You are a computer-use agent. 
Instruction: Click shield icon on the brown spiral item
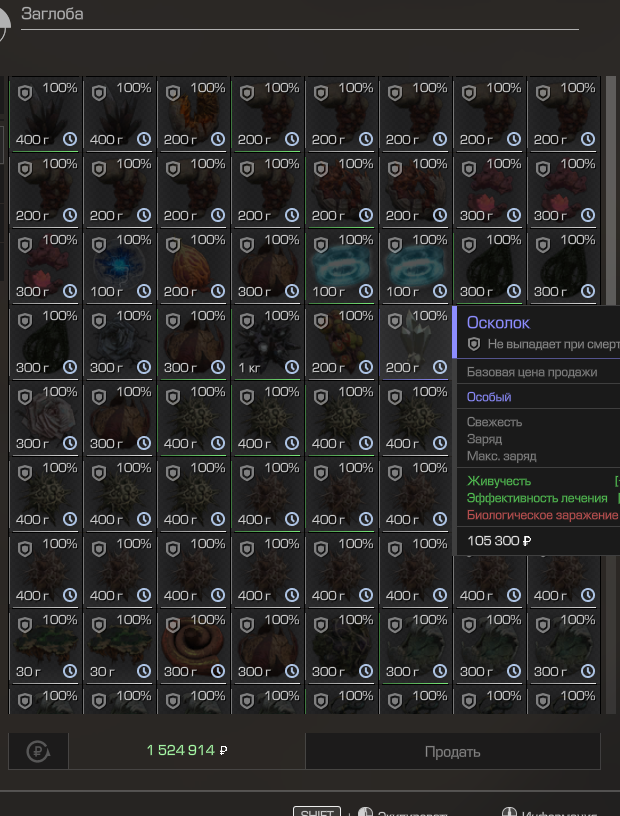(173, 624)
